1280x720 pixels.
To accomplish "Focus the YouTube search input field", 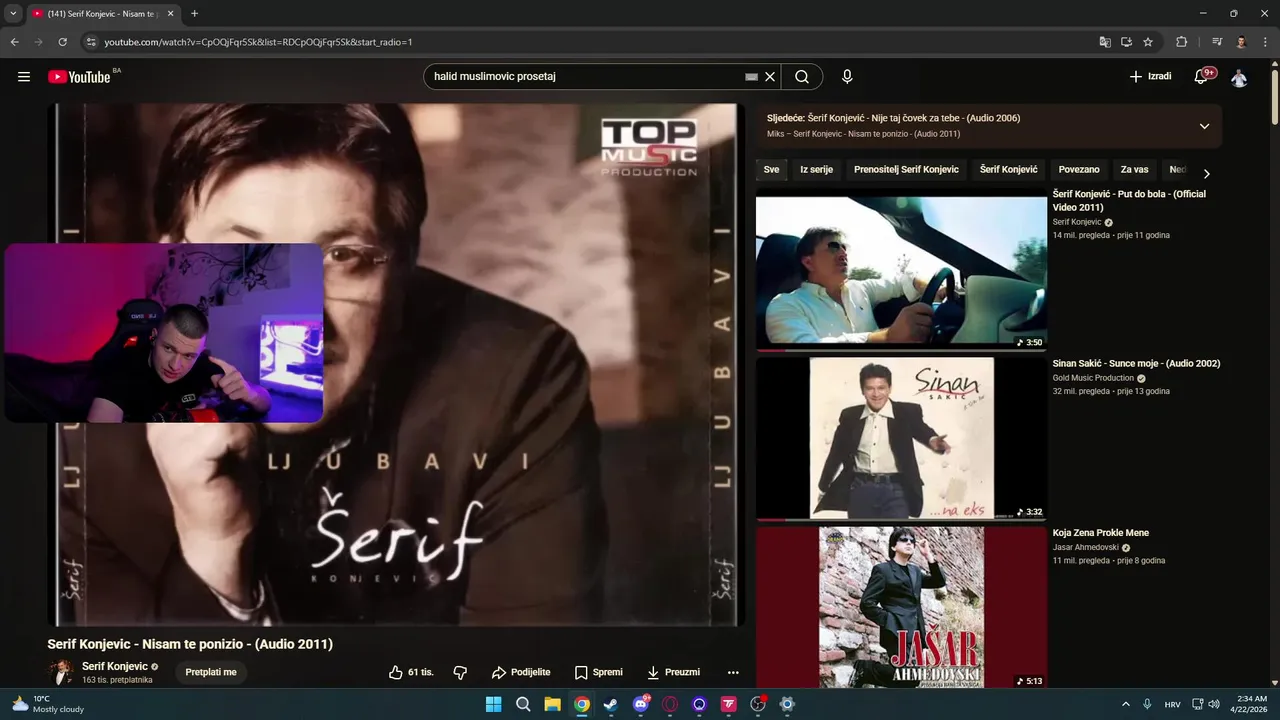I will click(586, 77).
